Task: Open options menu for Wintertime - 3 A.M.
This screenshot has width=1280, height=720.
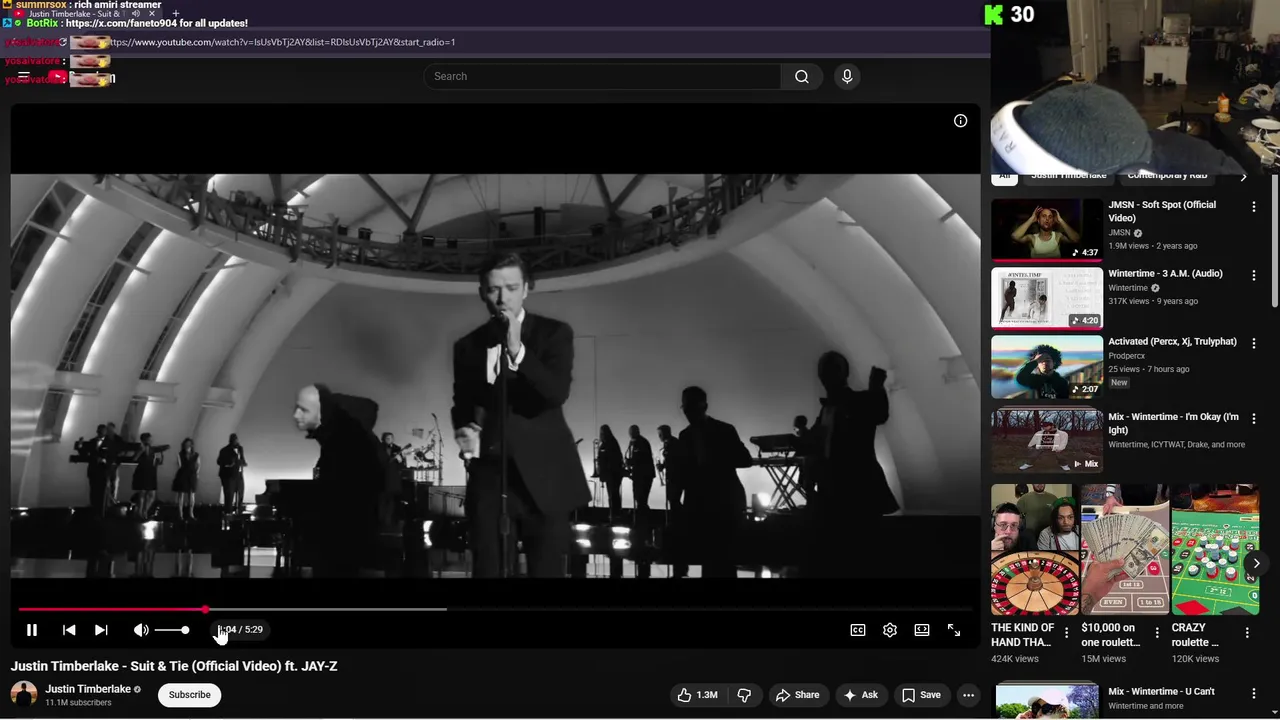Action: (x=1253, y=275)
